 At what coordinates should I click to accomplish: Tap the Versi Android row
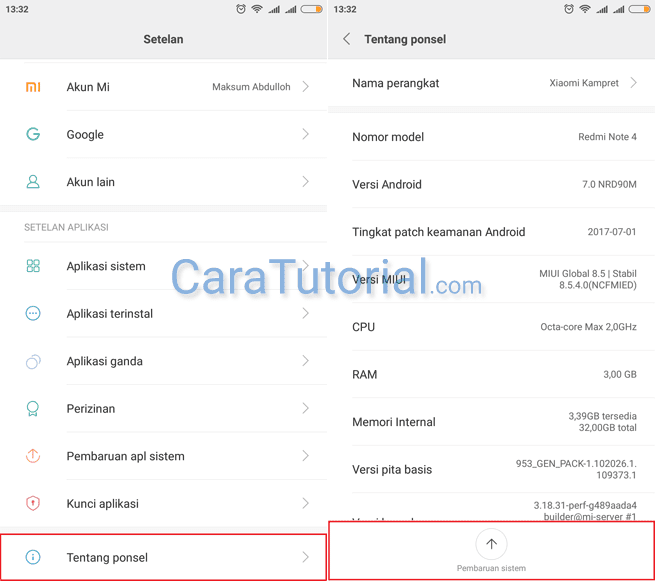[492, 184]
